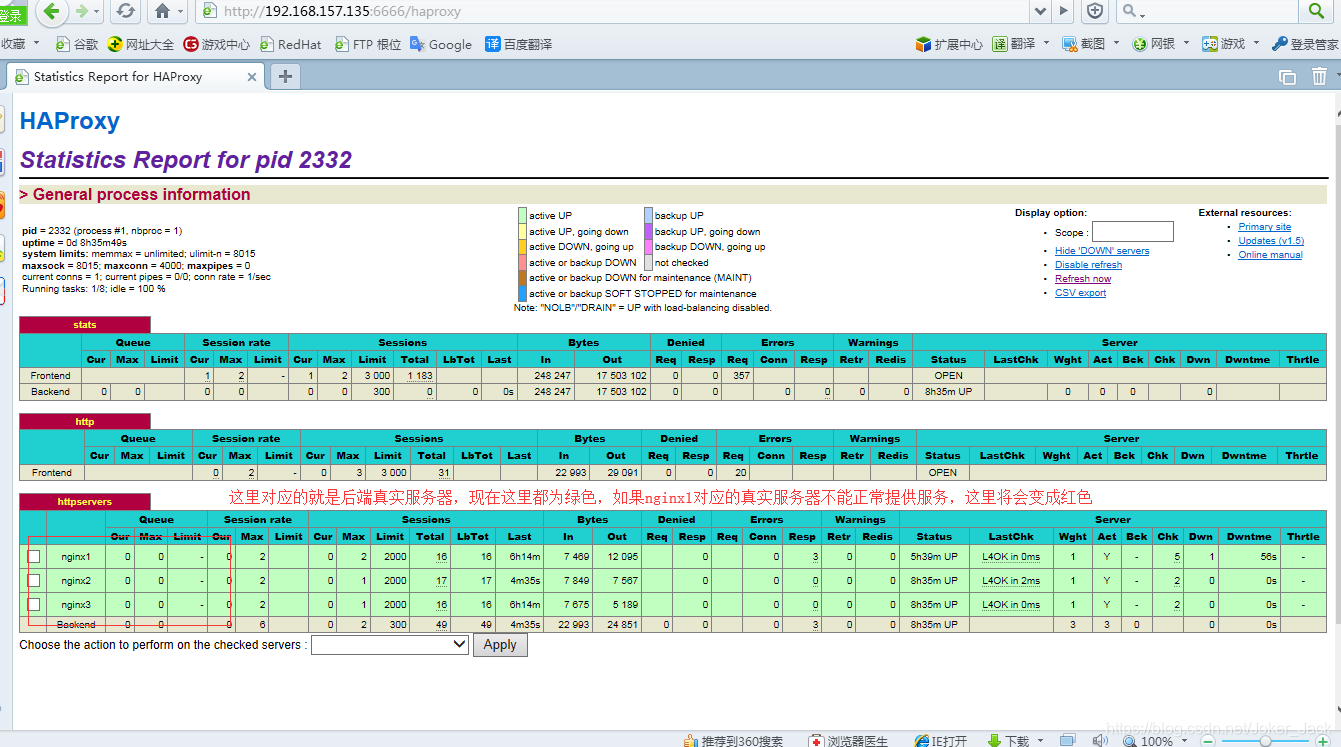The width and height of the screenshot is (1341, 747).
Task: Click 推荐到360搜索 in status bar
Action: point(733,741)
